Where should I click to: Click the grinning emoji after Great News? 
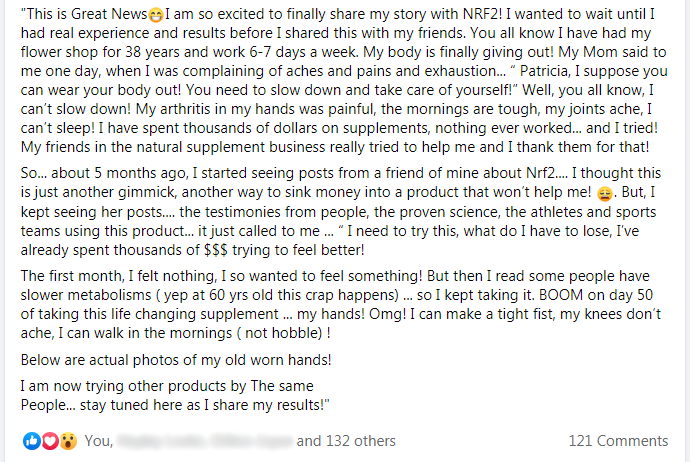click(x=155, y=16)
